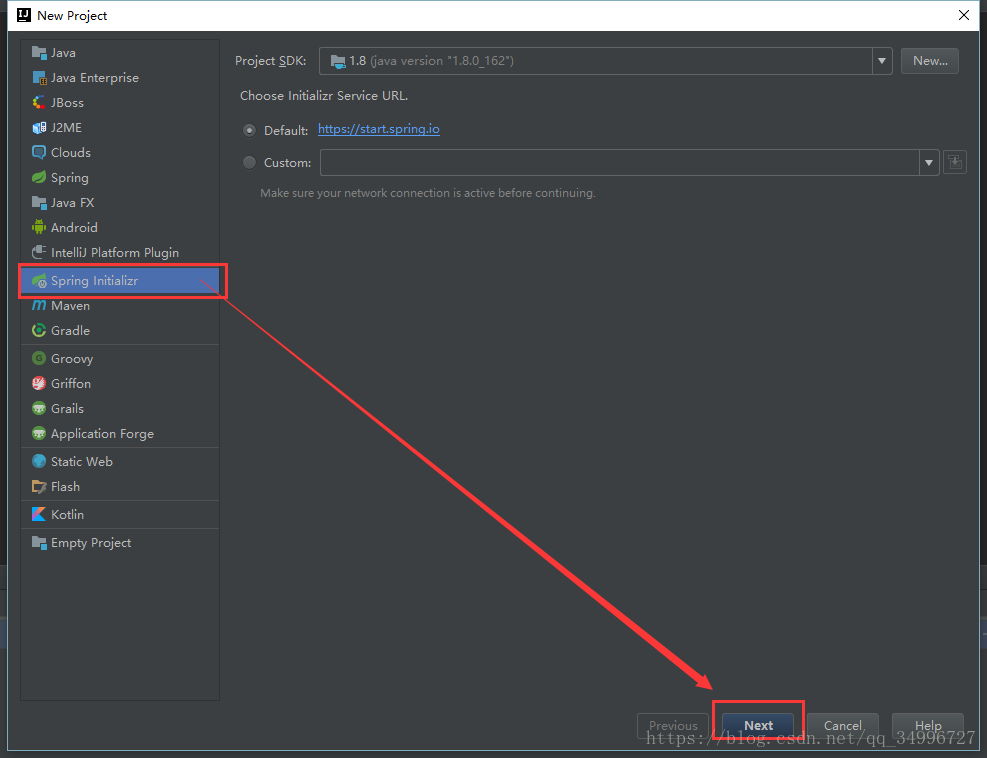Click the Maven 'm' icon
Viewport: 987px width, 758px height.
(39, 305)
